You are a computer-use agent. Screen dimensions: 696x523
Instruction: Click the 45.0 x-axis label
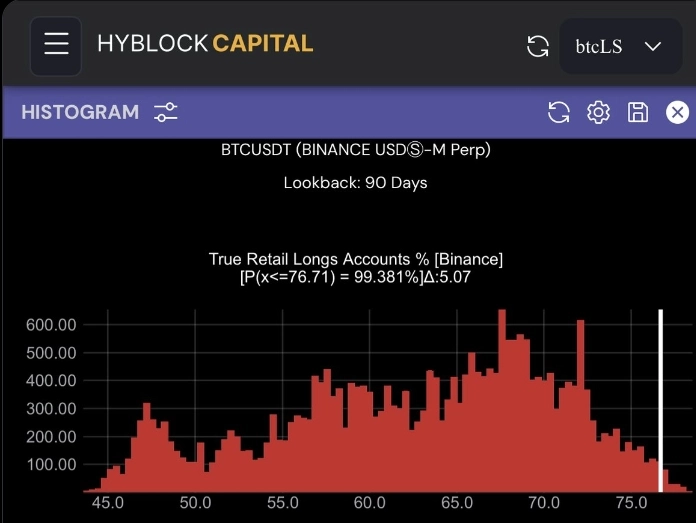click(x=107, y=503)
